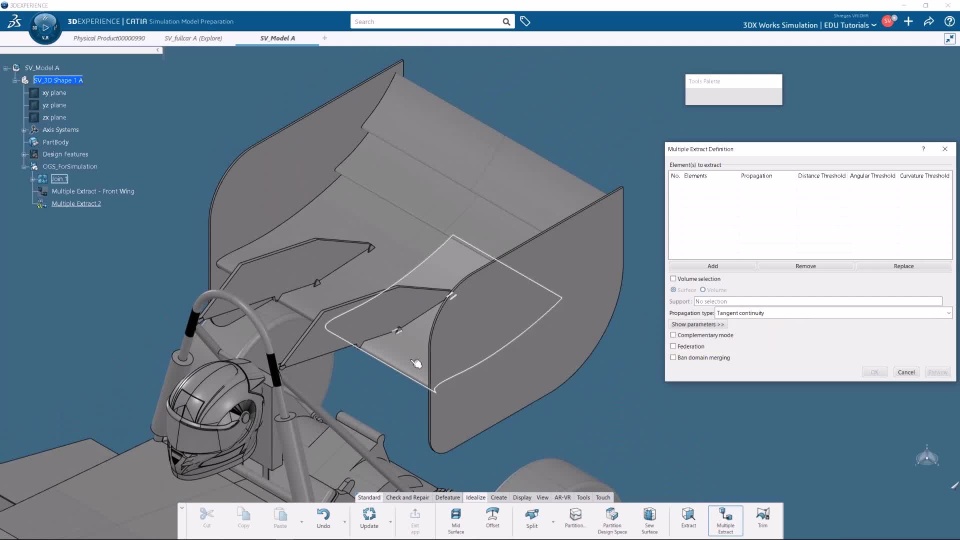Click the Replace button in the dialog
The image size is (960, 540).
tap(904, 266)
